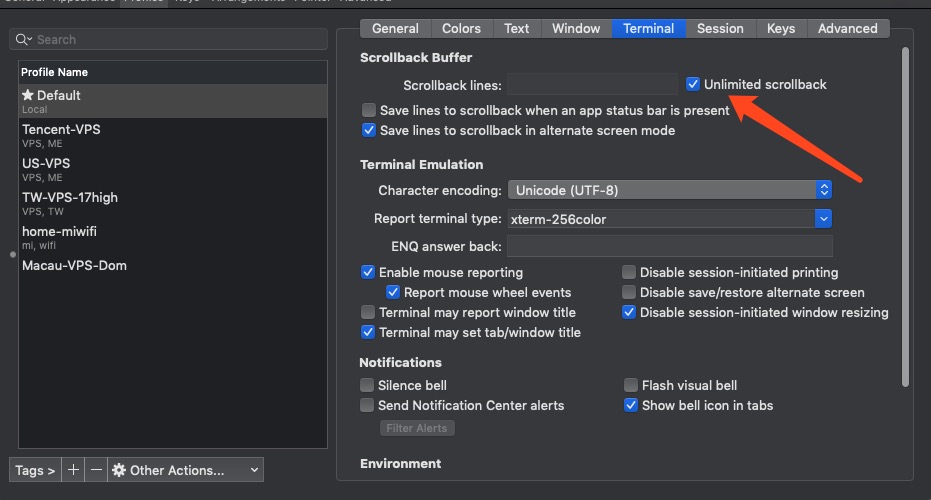Open Other Actions gear menu
Viewport: 931px width, 500px height.
(185, 470)
